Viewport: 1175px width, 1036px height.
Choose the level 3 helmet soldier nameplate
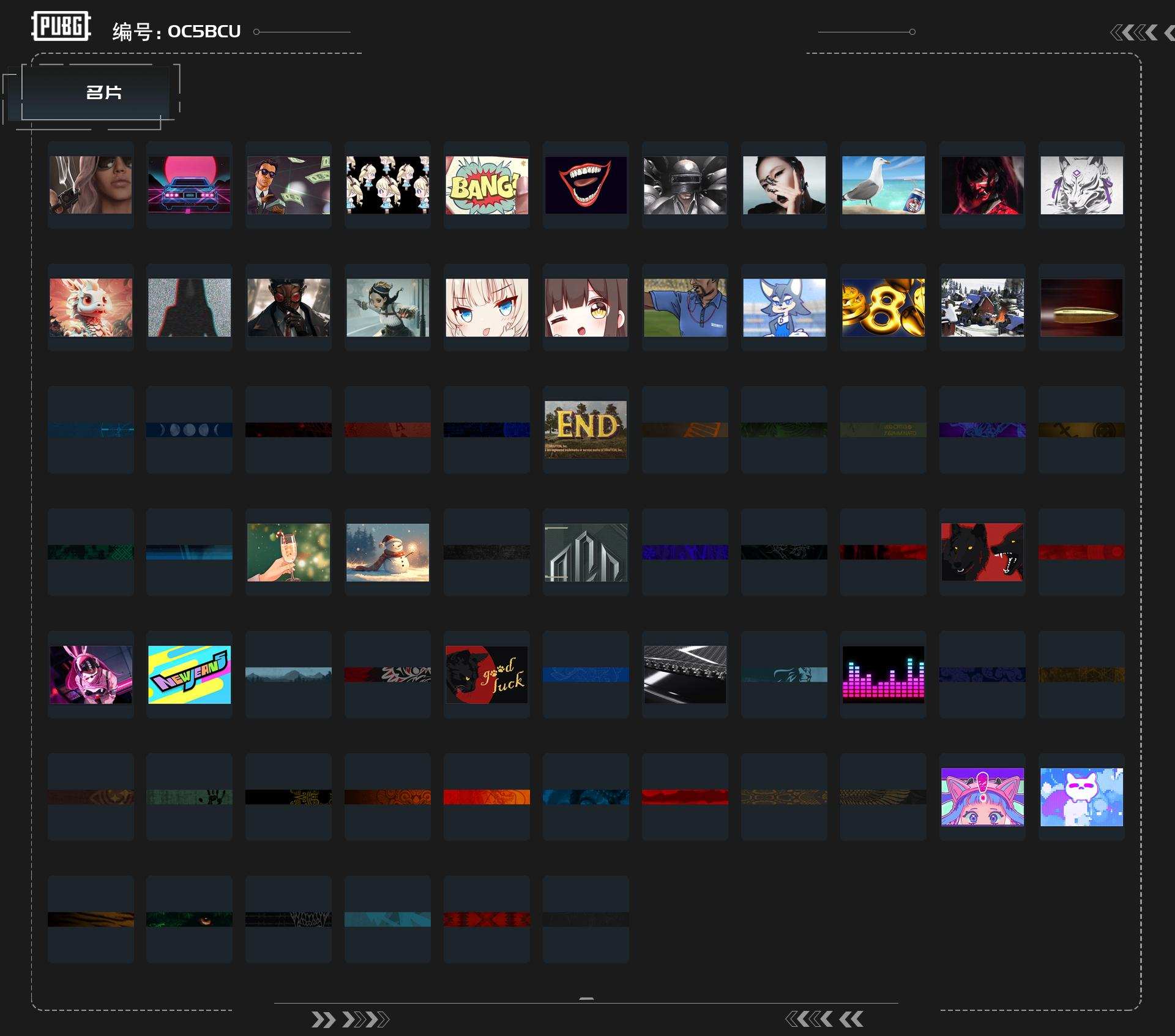pyautogui.click(x=685, y=185)
